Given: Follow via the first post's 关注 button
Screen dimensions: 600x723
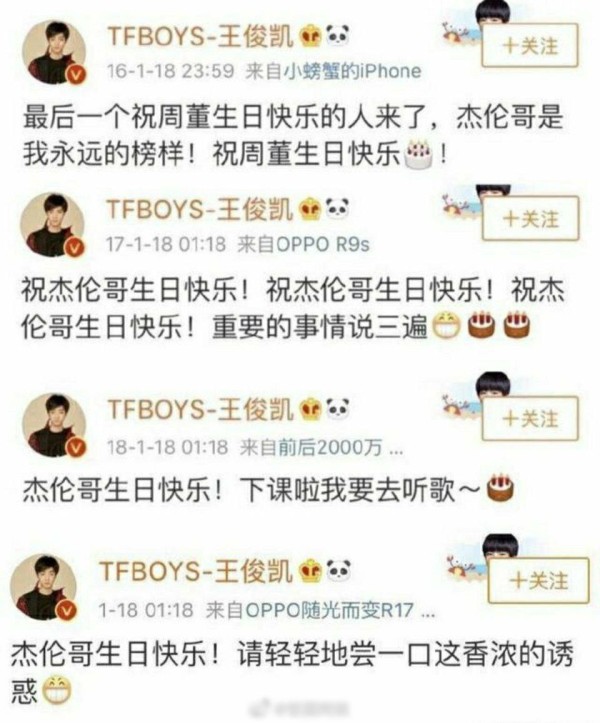Looking at the screenshot, I should [529, 46].
